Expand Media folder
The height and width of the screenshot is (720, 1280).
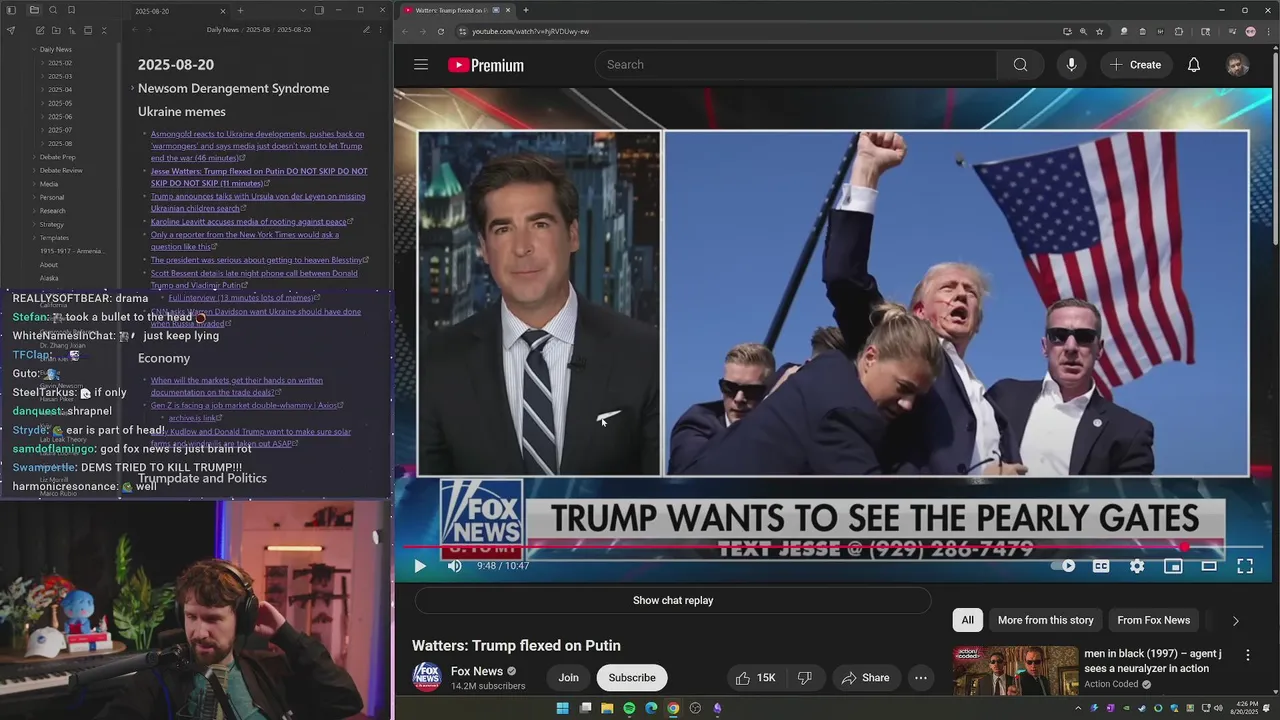(x=34, y=184)
